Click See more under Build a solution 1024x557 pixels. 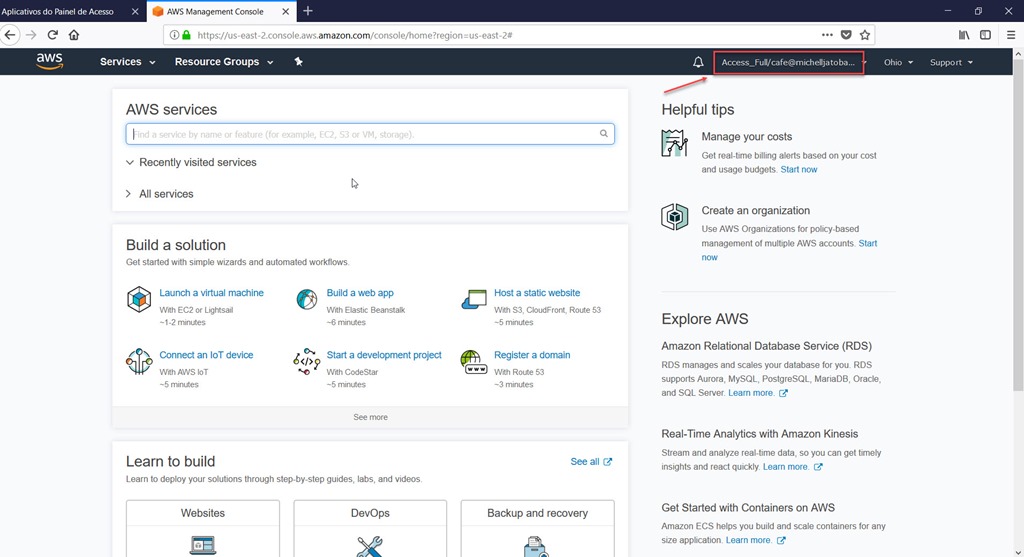coord(370,417)
